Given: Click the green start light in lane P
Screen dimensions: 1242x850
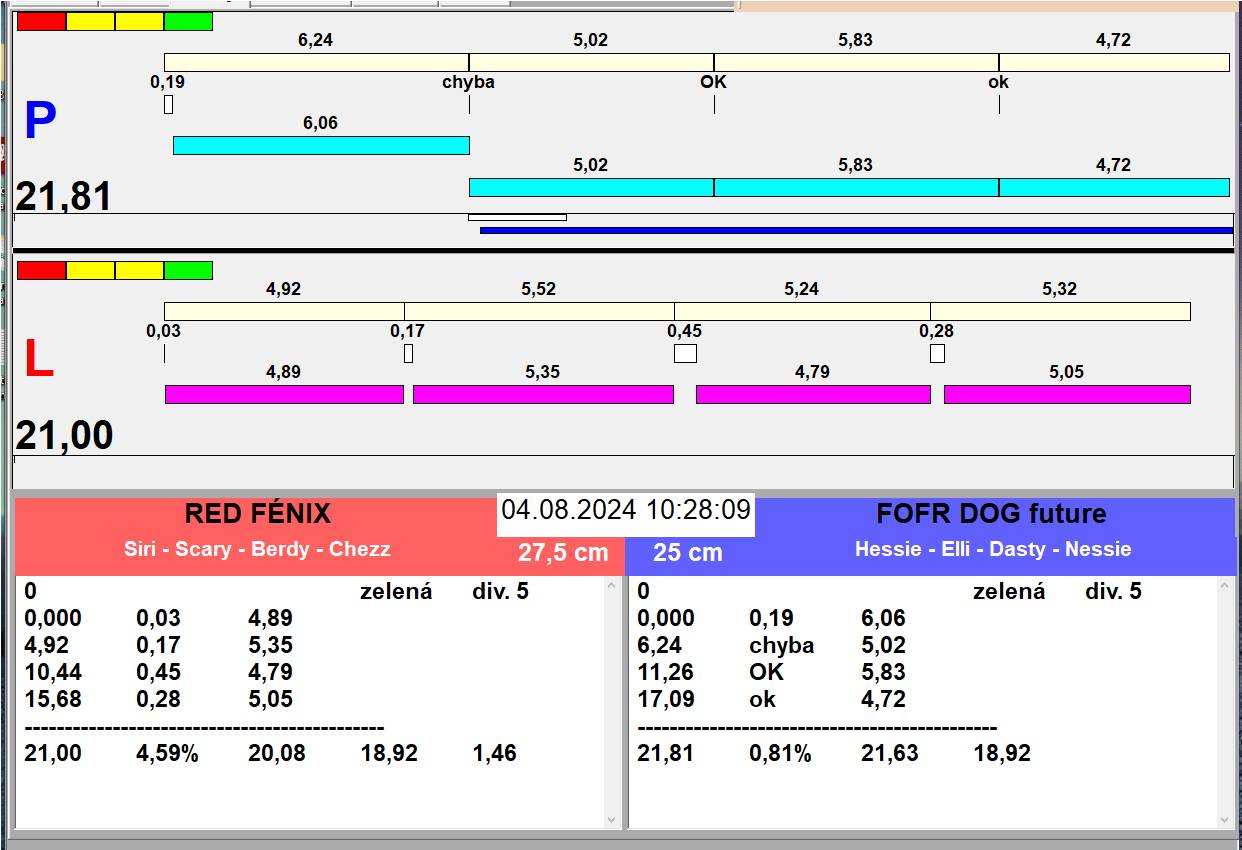Looking at the screenshot, I should point(188,21).
